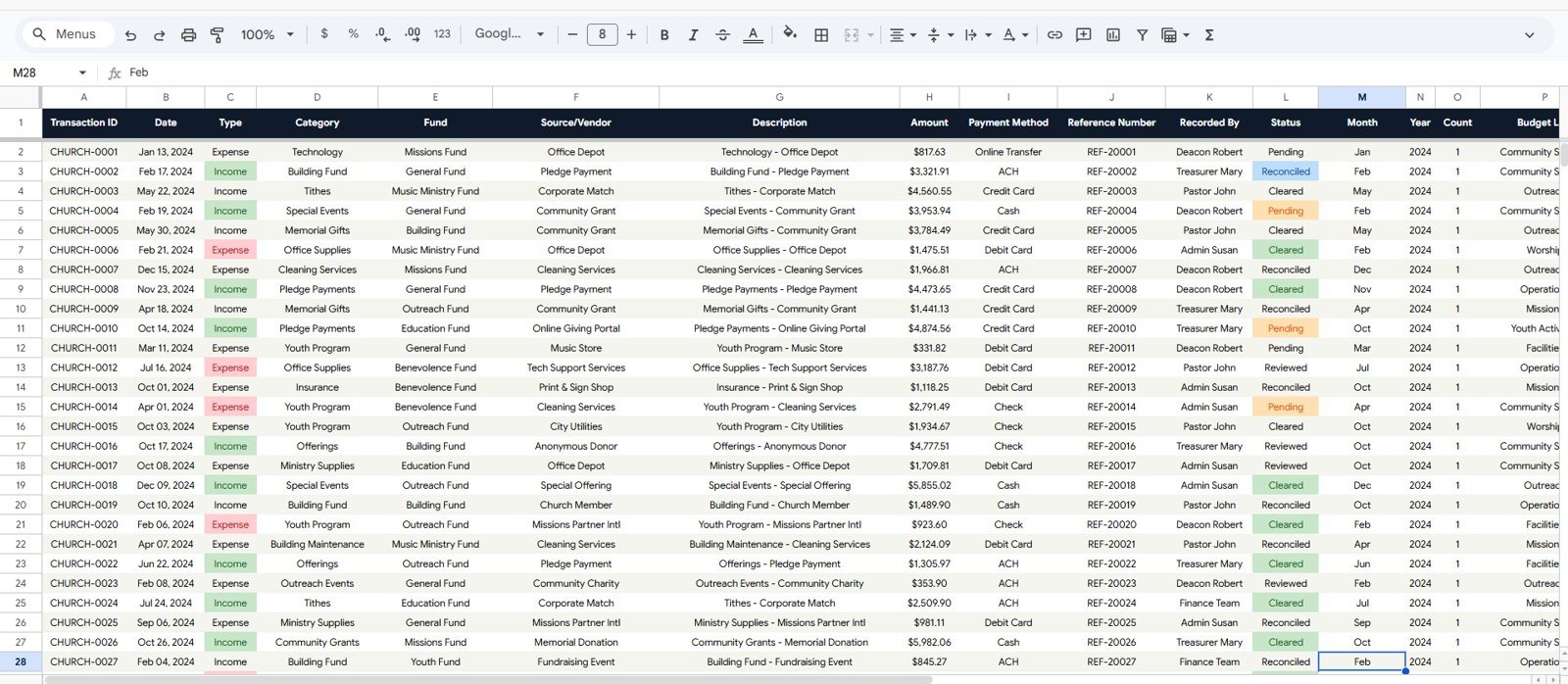Click the Print icon
The image size is (1568, 684).
coord(188,34)
